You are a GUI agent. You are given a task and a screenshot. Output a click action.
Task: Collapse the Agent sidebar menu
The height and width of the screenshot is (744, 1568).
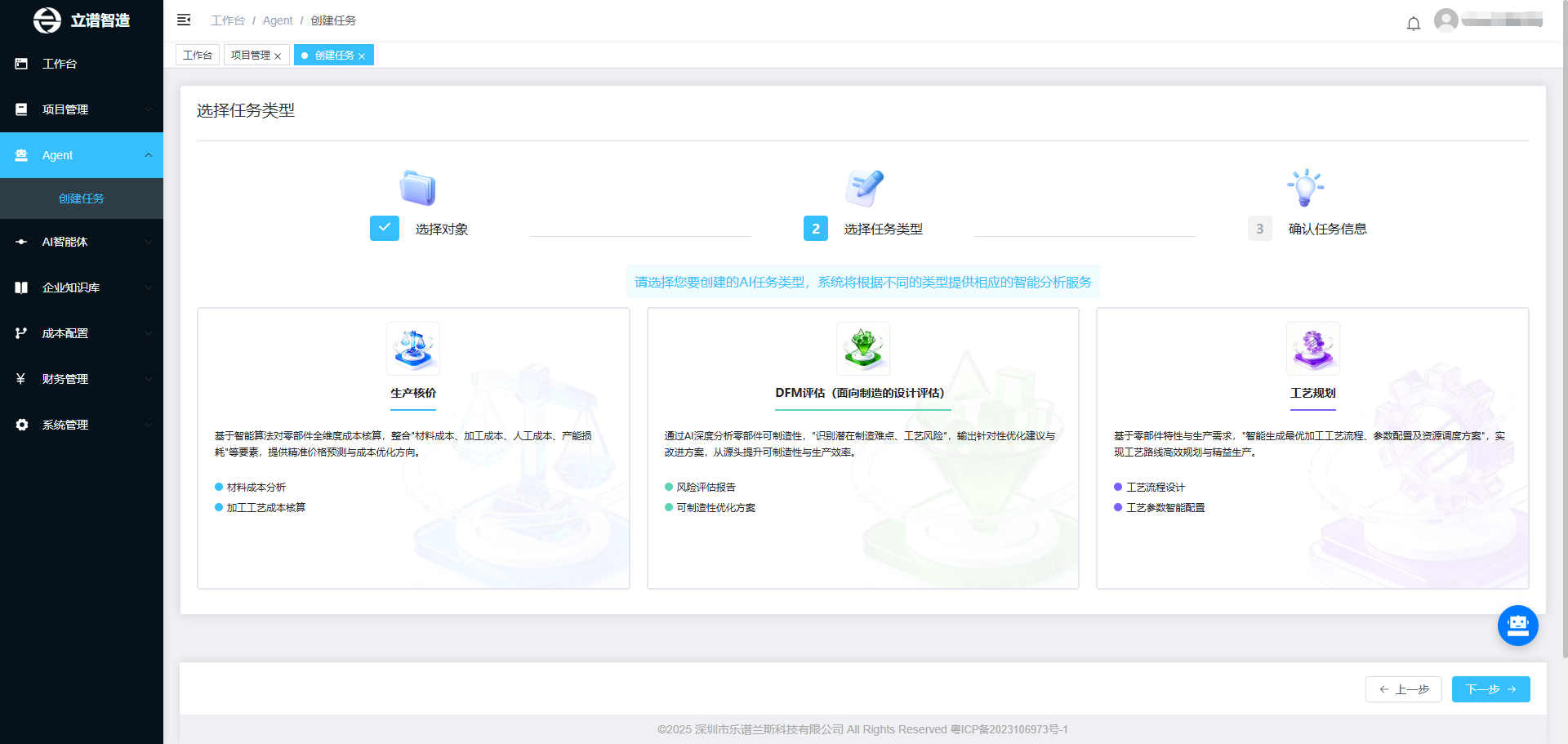pyautogui.click(x=82, y=155)
